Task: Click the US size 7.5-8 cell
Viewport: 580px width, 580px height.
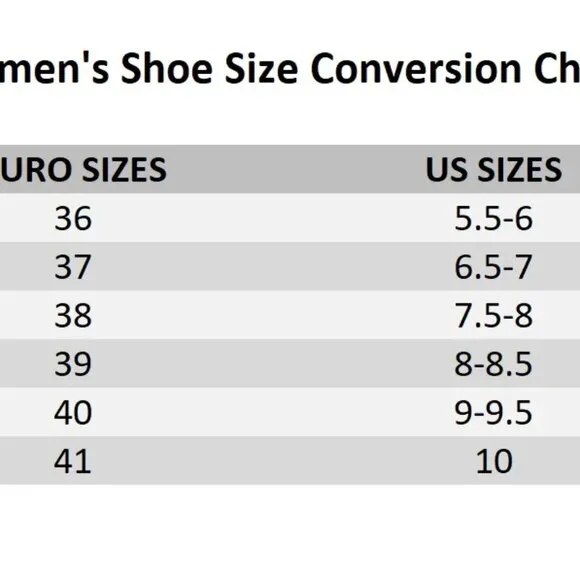Action: coord(493,315)
